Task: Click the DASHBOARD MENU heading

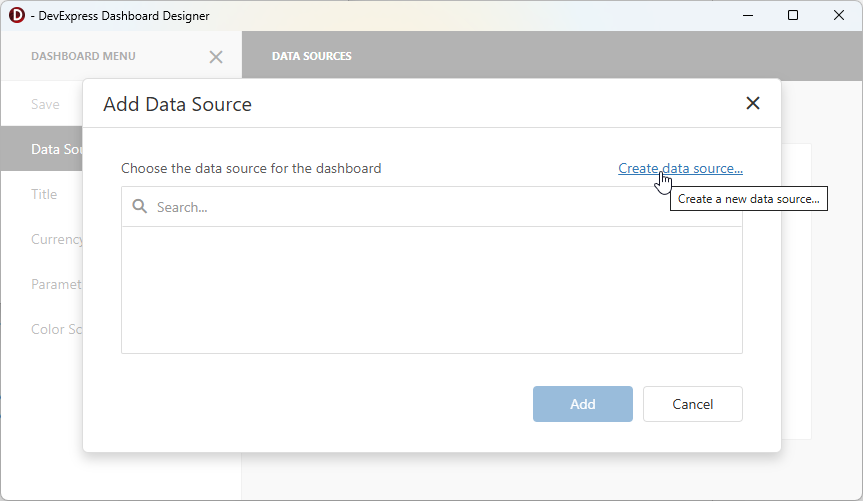Action: [x=83, y=56]
